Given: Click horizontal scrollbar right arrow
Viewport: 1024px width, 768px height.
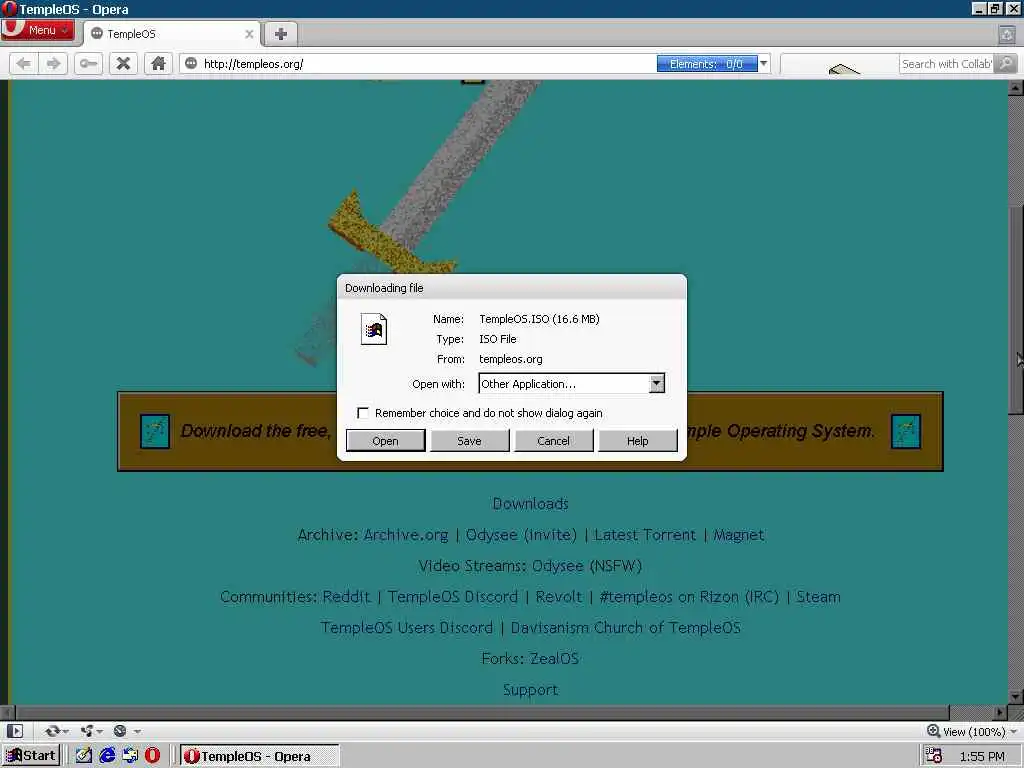Looking at the screenshot, I should (x=1000, y=712).
